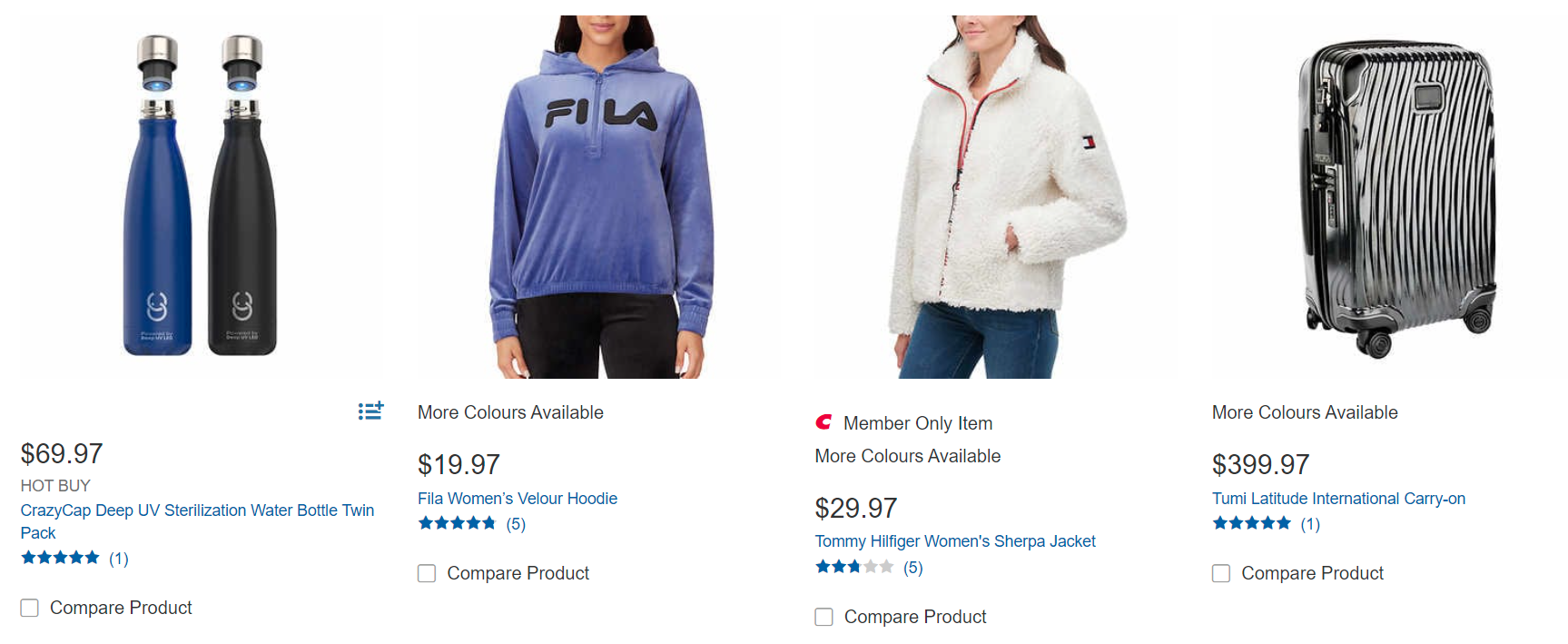Open Tumi Latitude International Carry-on link

1338,499
